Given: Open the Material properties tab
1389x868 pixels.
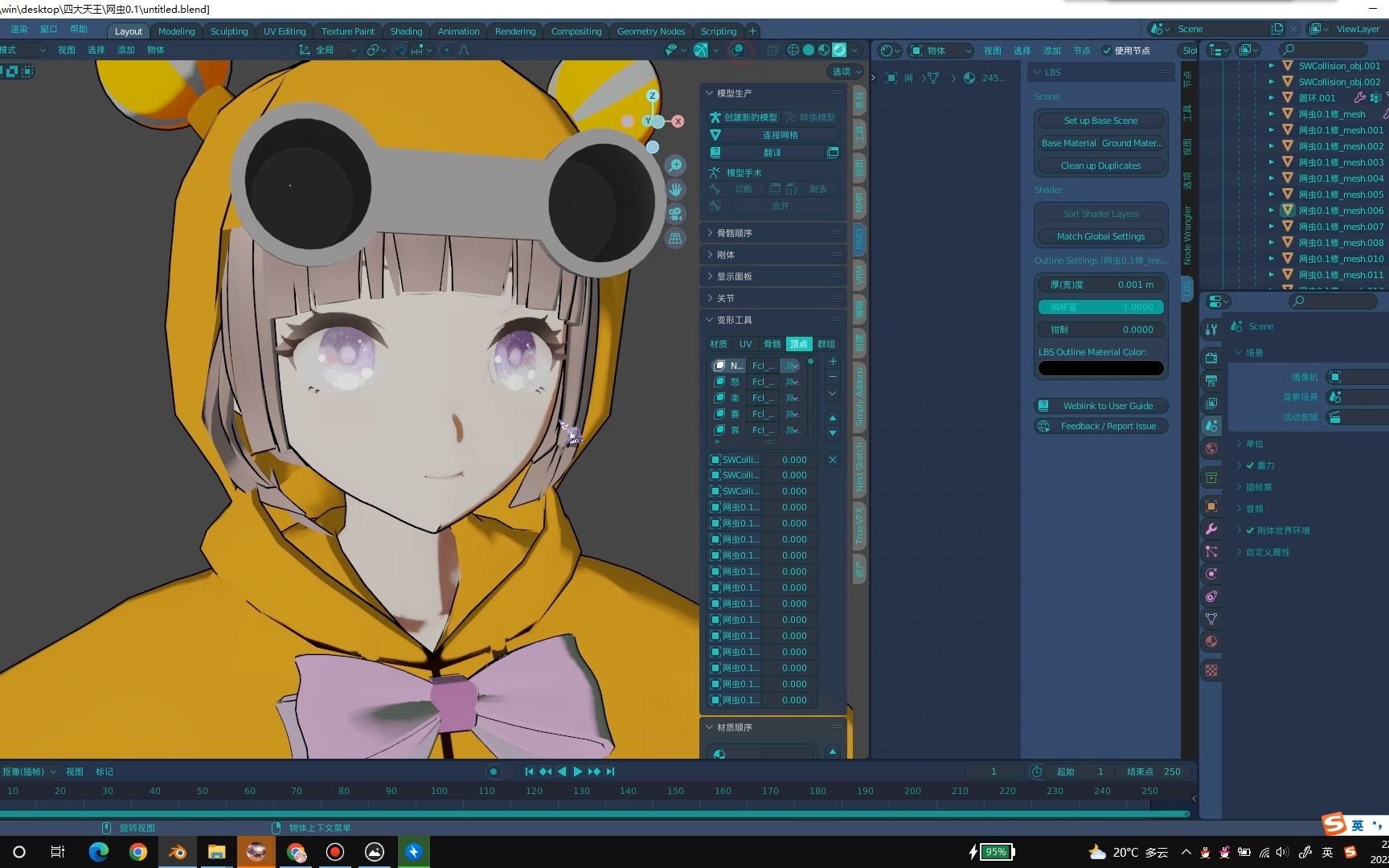Looking at the screenshot, I should 1211,641.
